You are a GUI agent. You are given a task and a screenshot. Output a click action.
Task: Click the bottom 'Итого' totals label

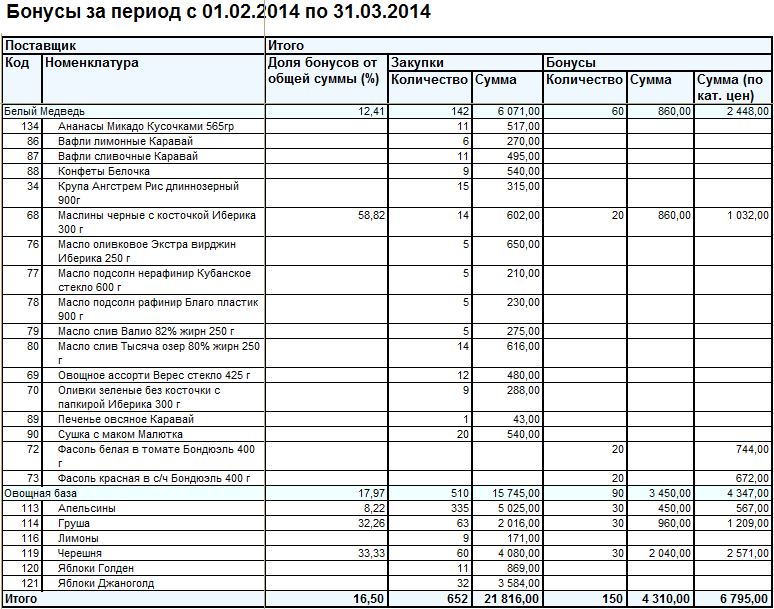[21, 599]
